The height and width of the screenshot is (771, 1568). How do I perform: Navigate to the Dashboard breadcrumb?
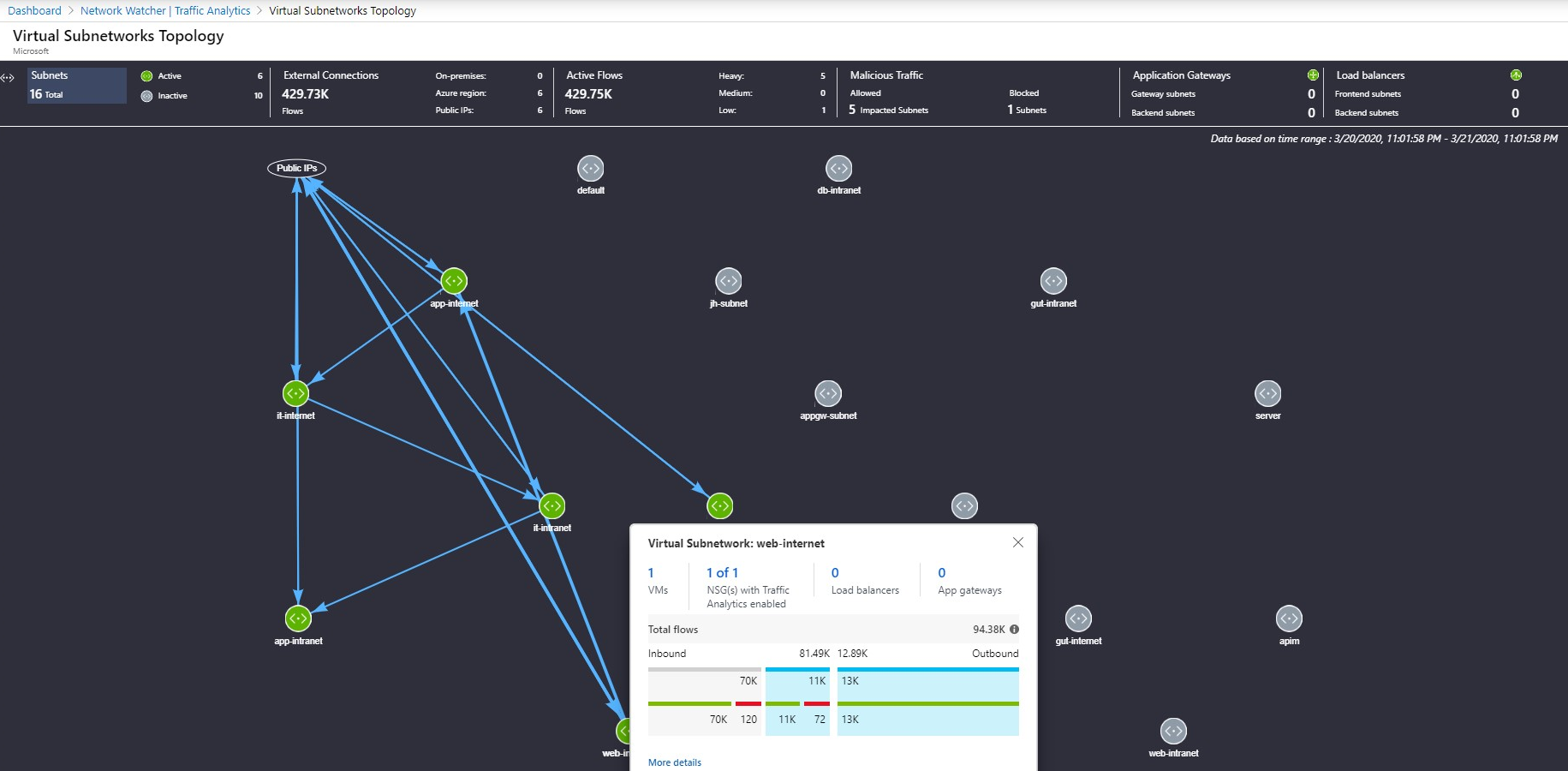point(34,10)
